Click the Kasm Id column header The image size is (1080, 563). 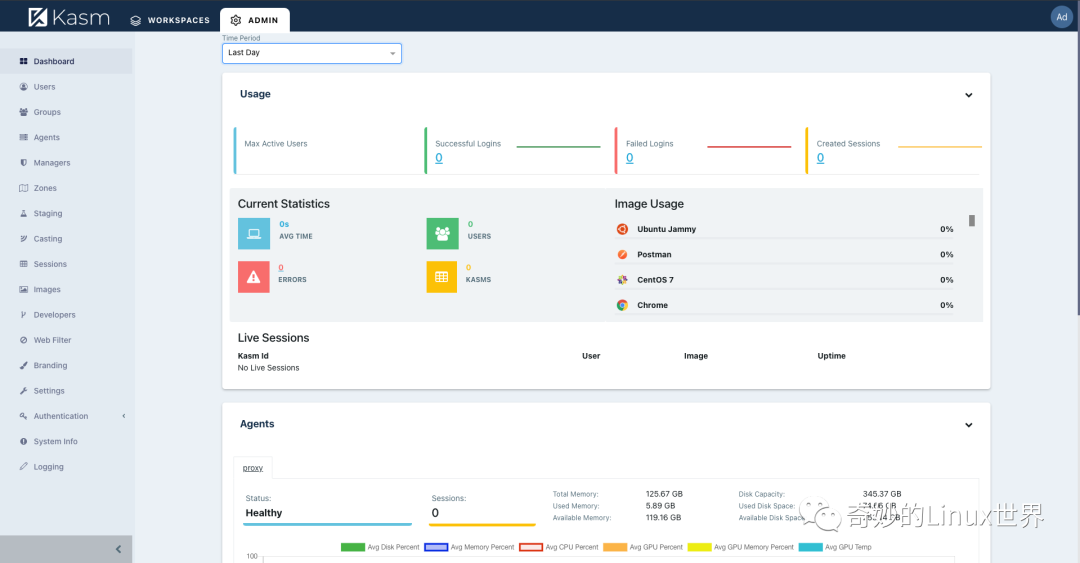(x=253, y=356)
